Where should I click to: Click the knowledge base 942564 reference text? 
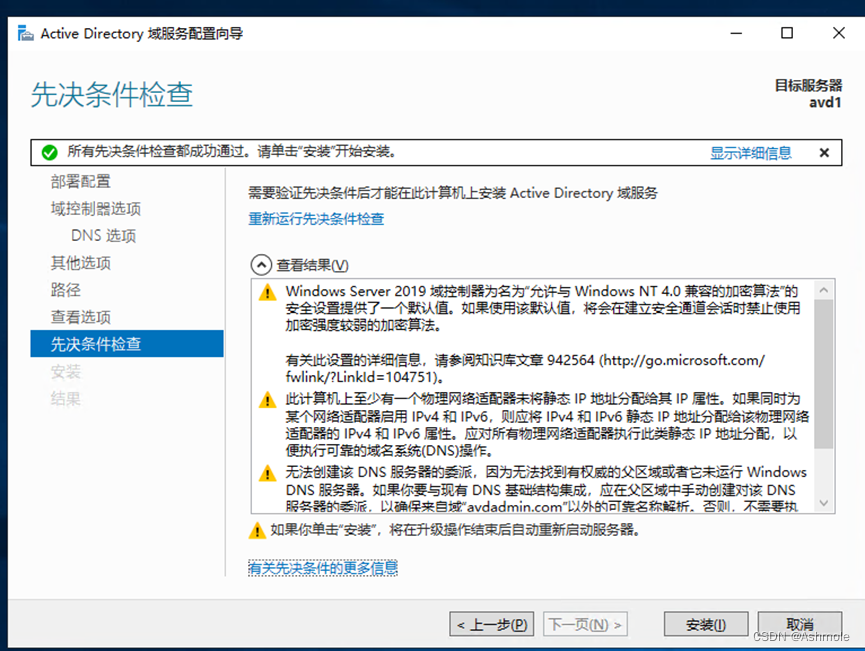[x=524, y=369]
